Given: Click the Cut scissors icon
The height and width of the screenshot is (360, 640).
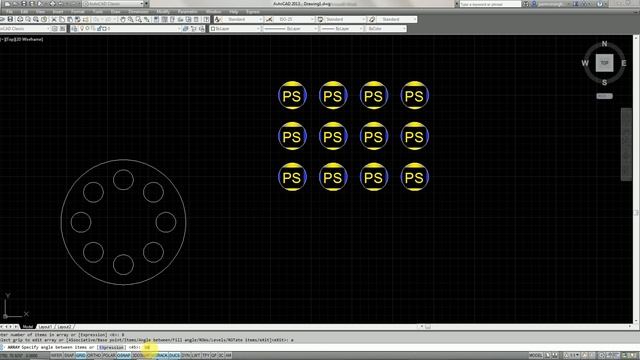Looking at the screenshot, I should 53,19.
